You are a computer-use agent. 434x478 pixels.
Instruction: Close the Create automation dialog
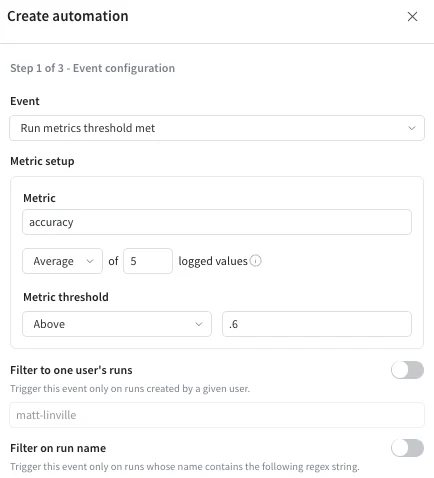pos(412,16)
